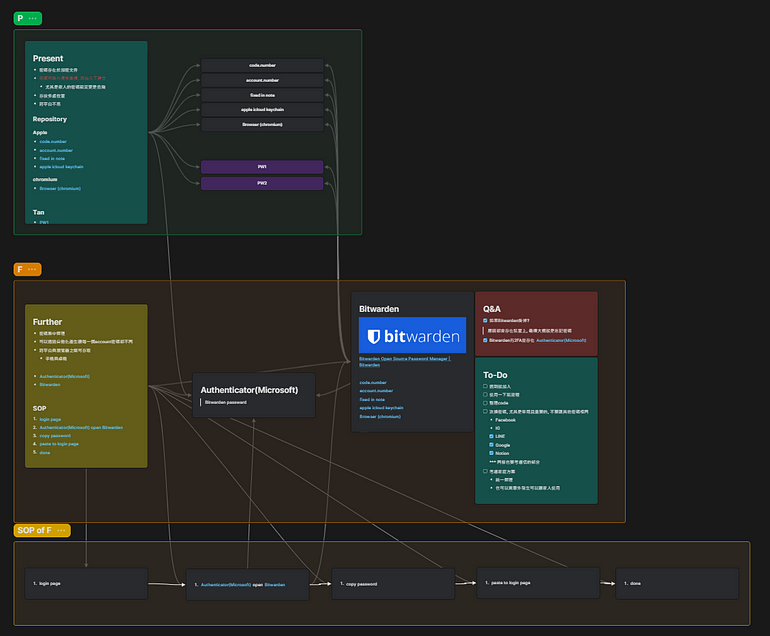Click the Repository heading in Present card
Viewport: 770px width, 636px height.
click(x=50, y=119)
